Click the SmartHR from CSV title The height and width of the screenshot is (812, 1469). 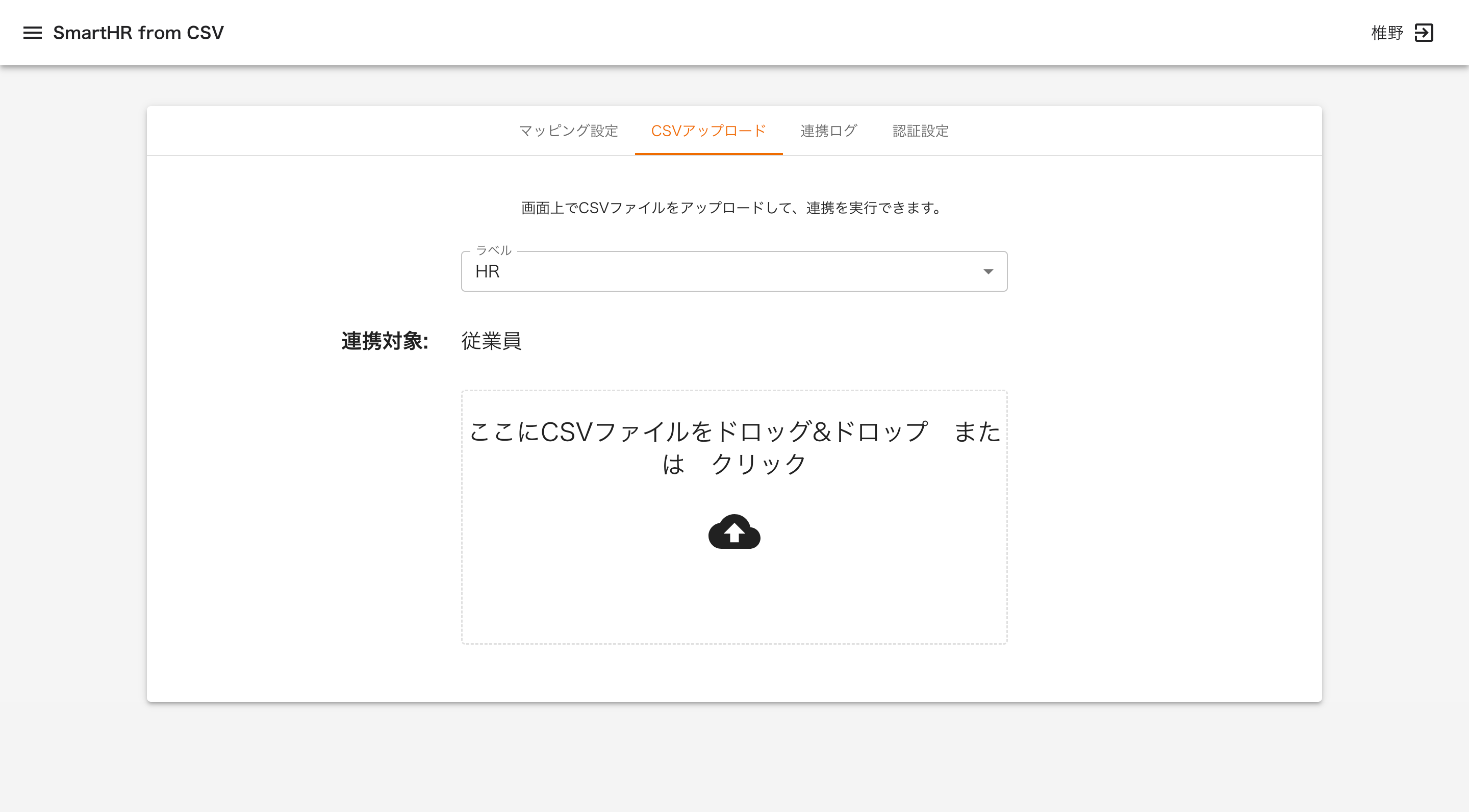tap(138, 33)
